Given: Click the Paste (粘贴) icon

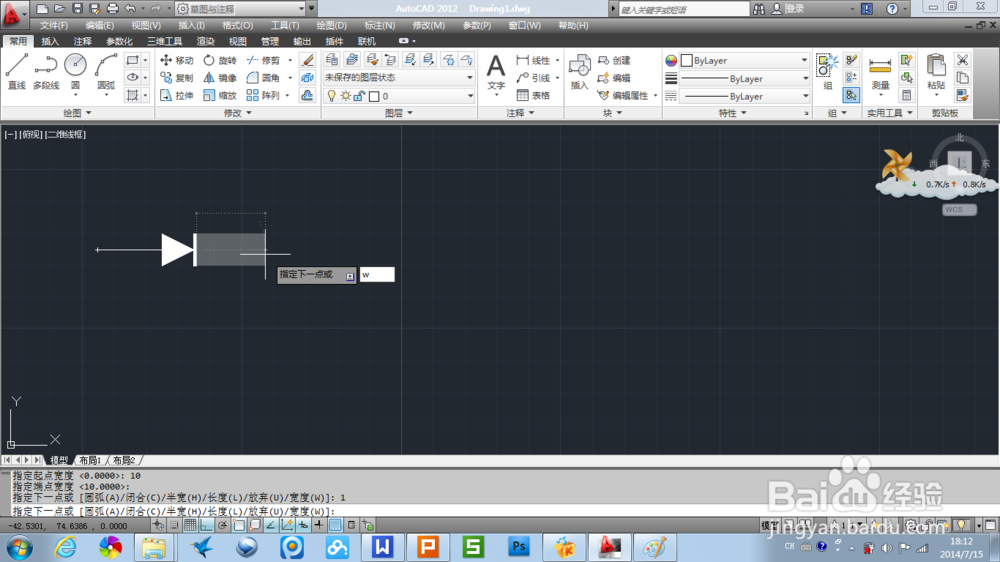Looking at the screenshot, I should pos(936,71).
